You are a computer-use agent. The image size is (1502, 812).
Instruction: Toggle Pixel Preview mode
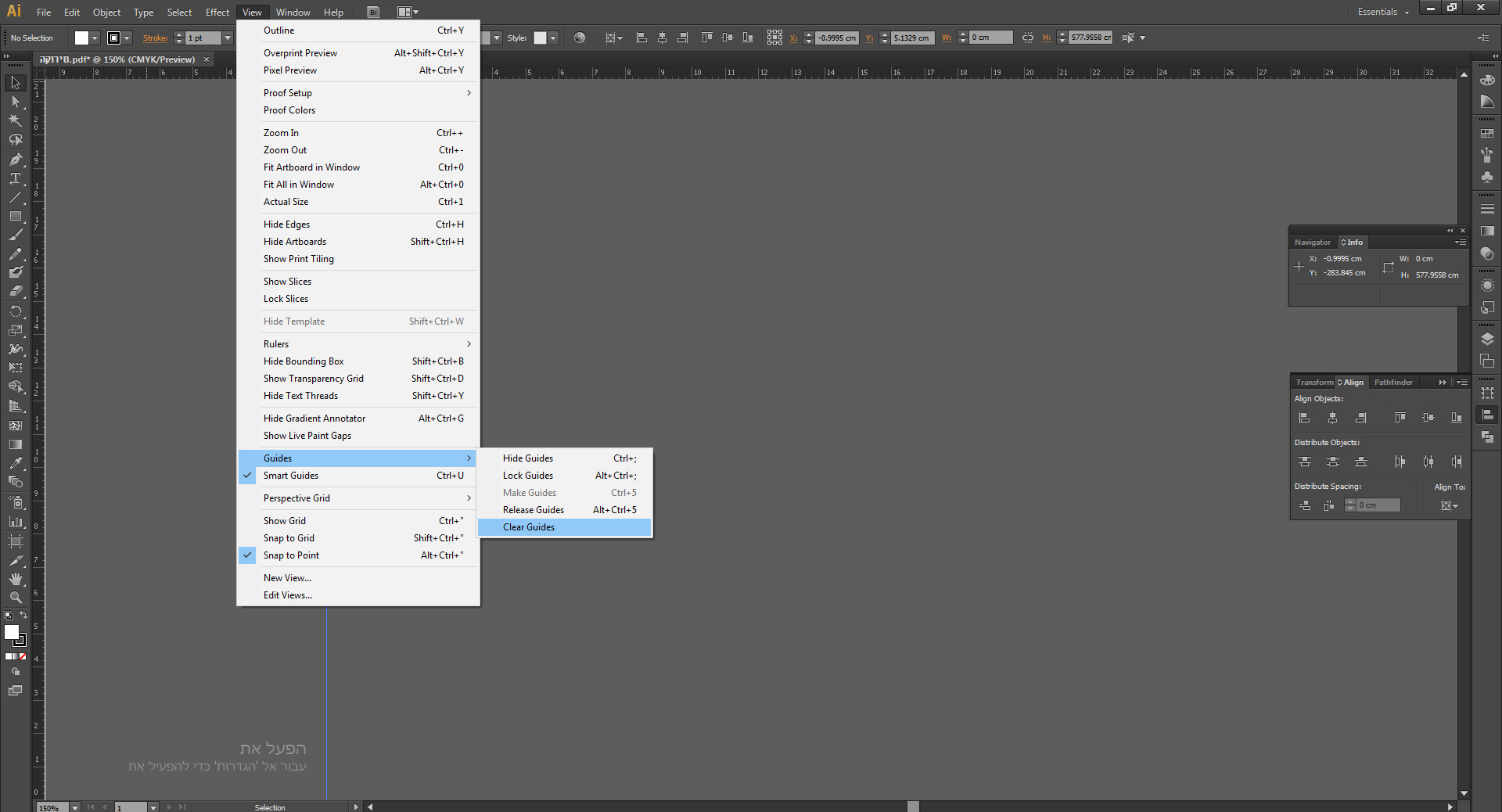tap(358, 70)
